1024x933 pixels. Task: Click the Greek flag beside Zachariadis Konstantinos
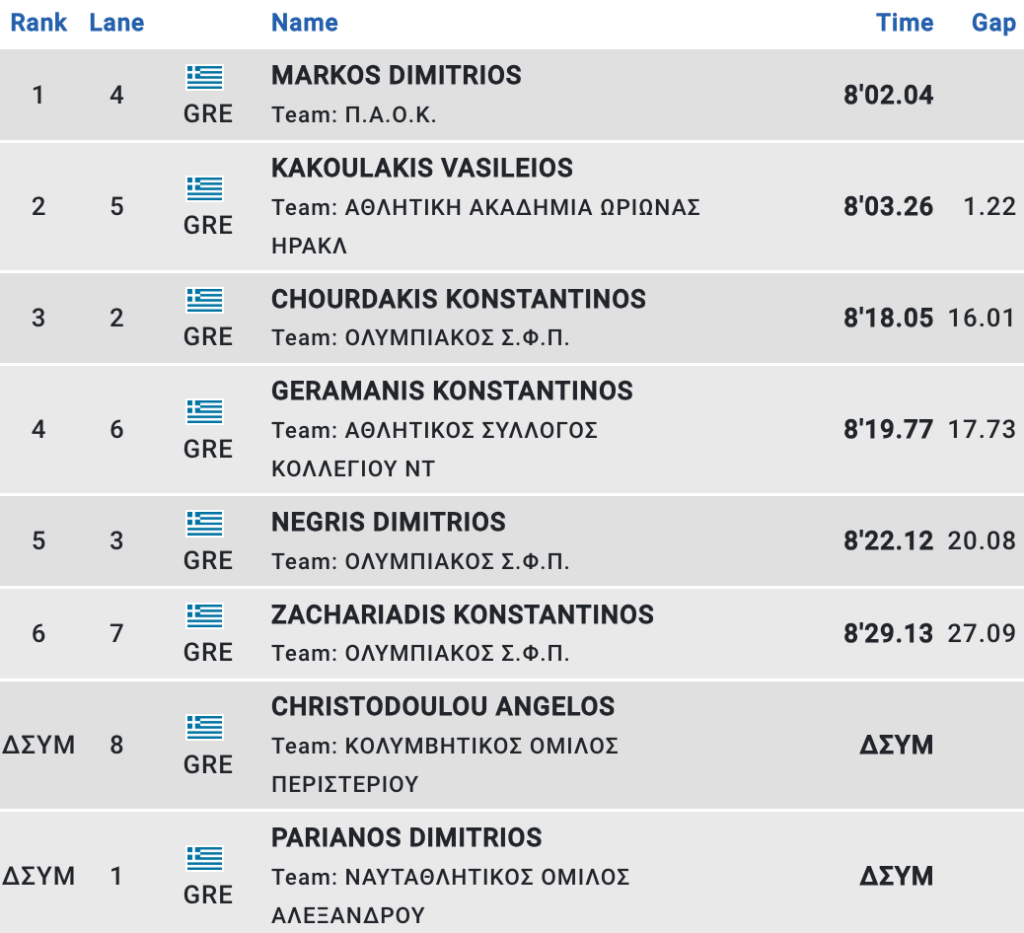click(204, 616)
